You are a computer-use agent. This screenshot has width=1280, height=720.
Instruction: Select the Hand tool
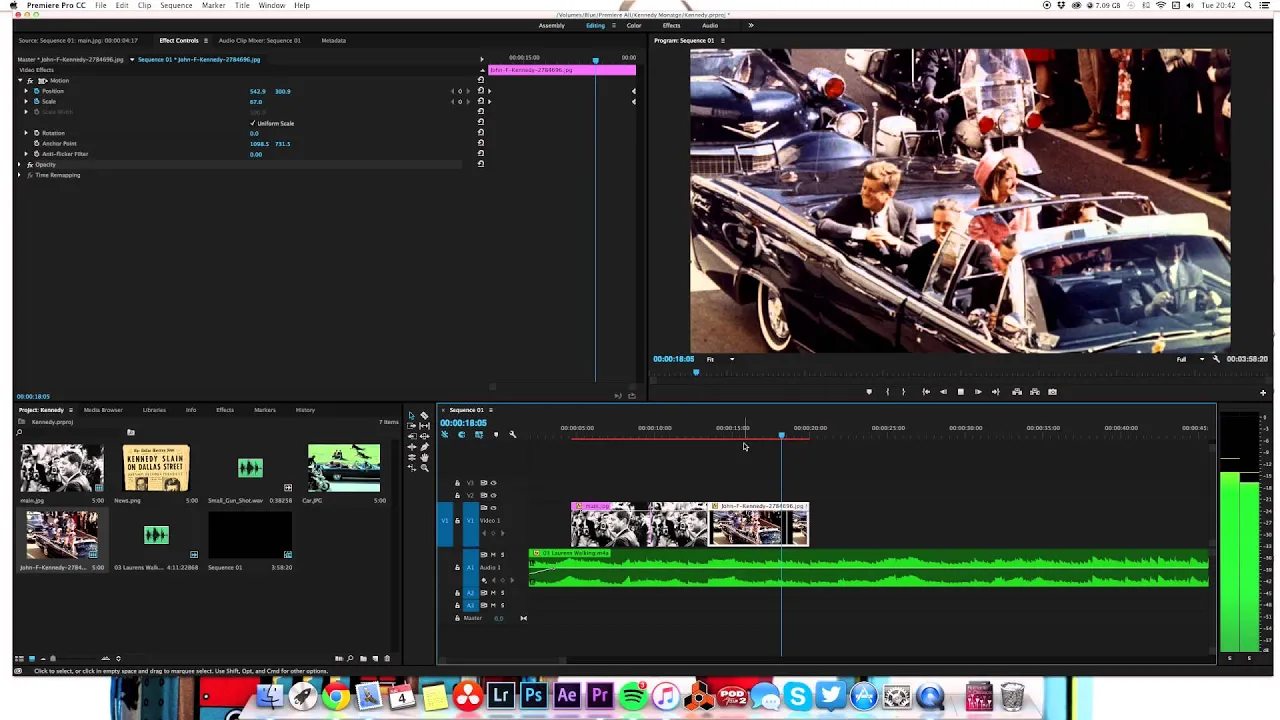[x=424, y=458]
